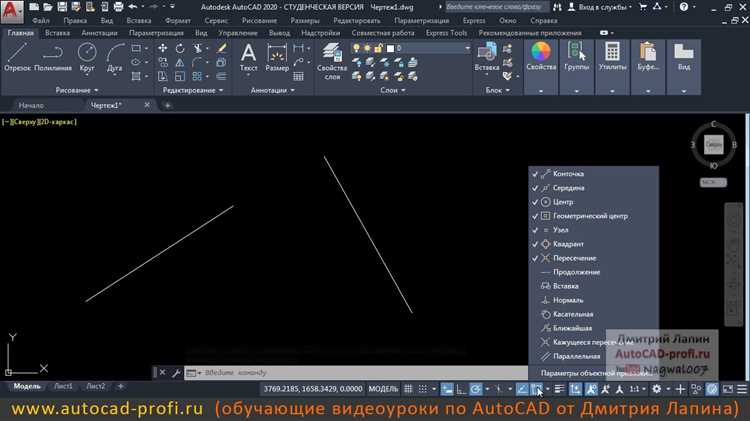
Task: Click the command line customize wrench icon
Action: 176,373
